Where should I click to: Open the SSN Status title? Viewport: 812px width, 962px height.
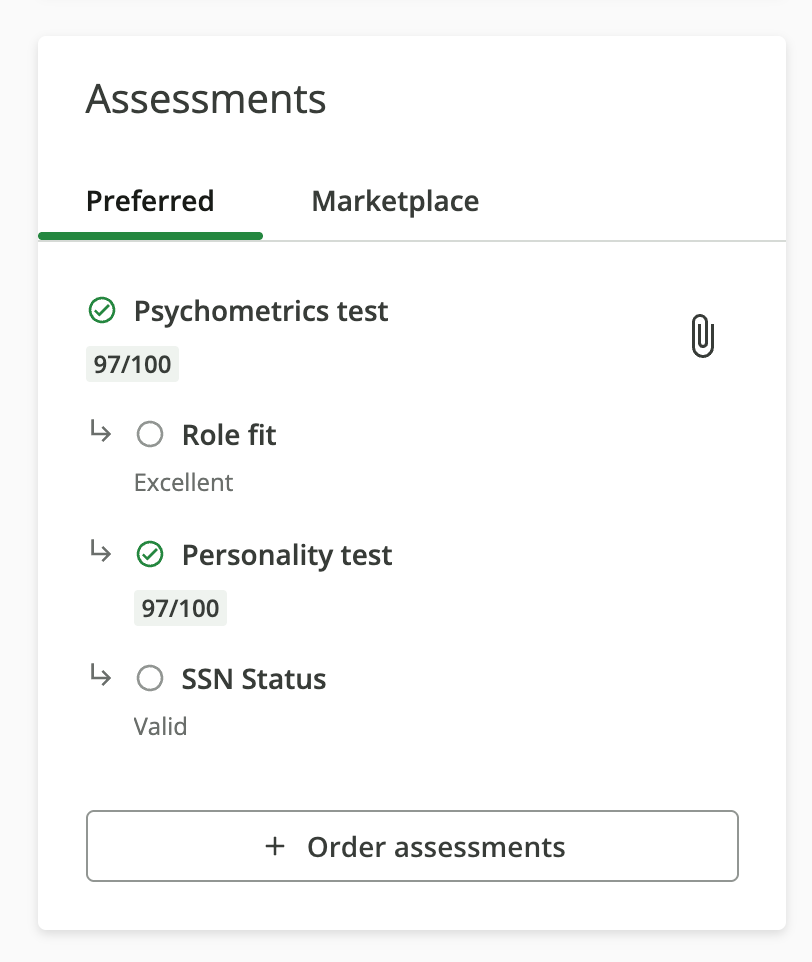point(254,679)
